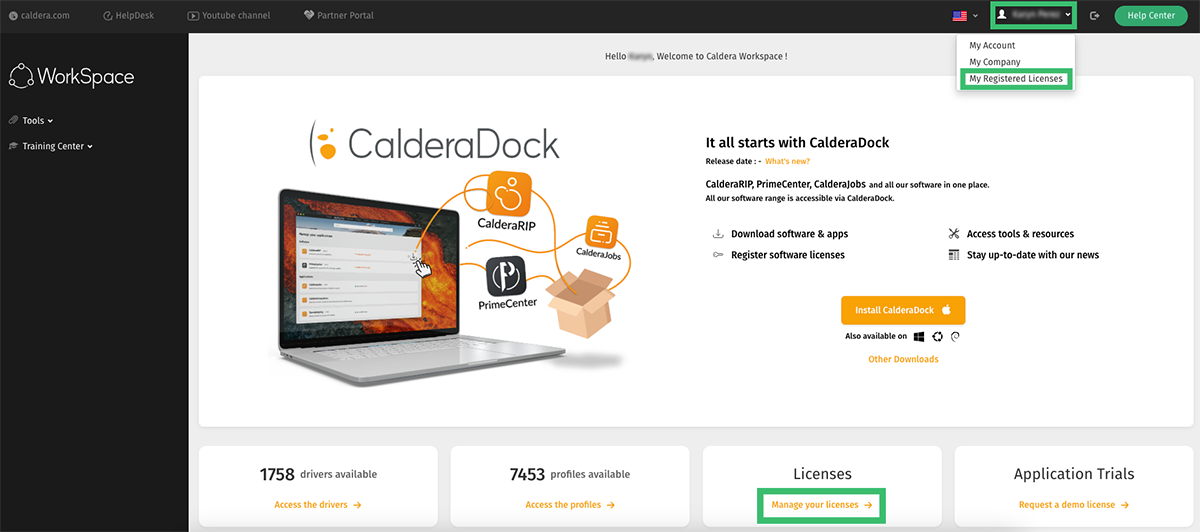Click the Access the drivers link

click(318, 505)
